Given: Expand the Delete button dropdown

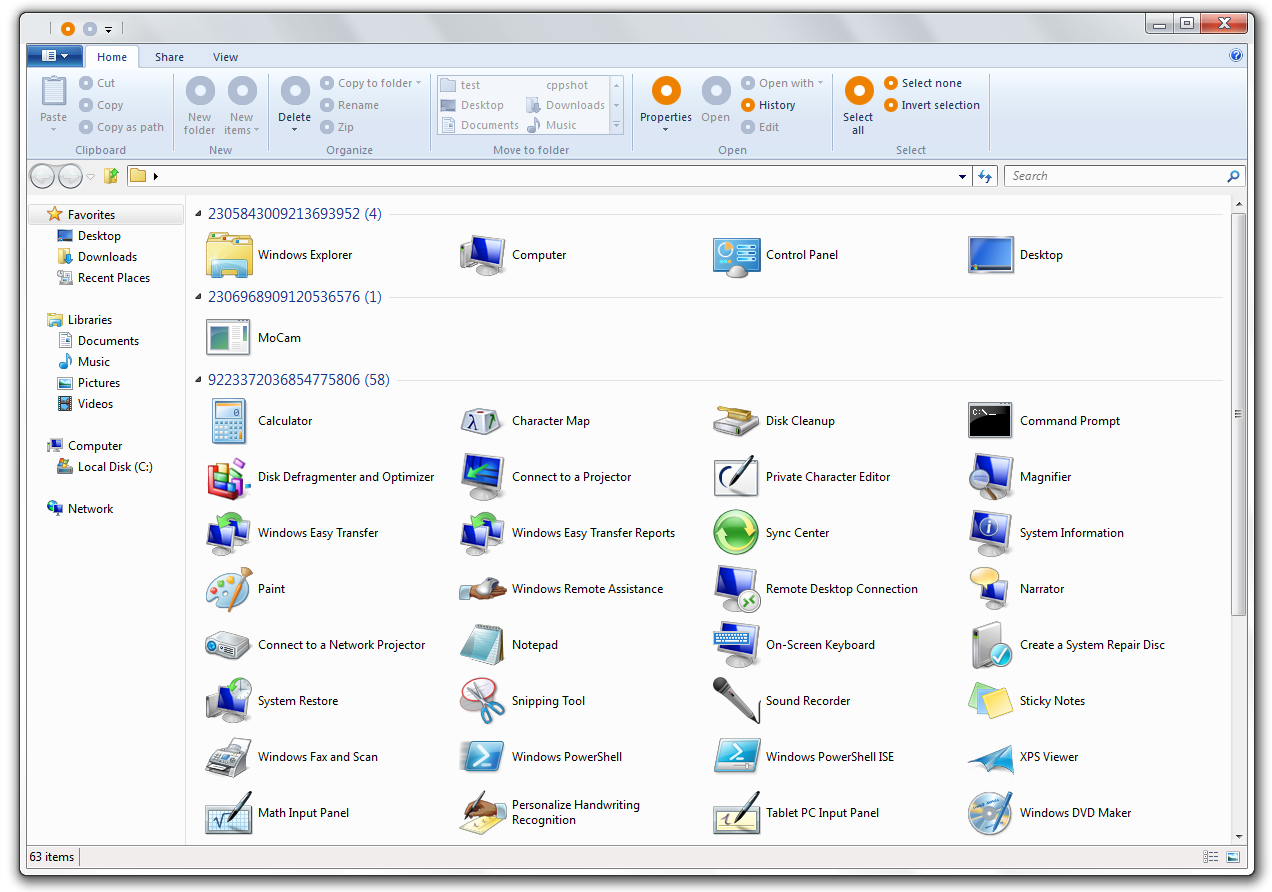Looking at the screenshot, I should click(x=294, y=130).
